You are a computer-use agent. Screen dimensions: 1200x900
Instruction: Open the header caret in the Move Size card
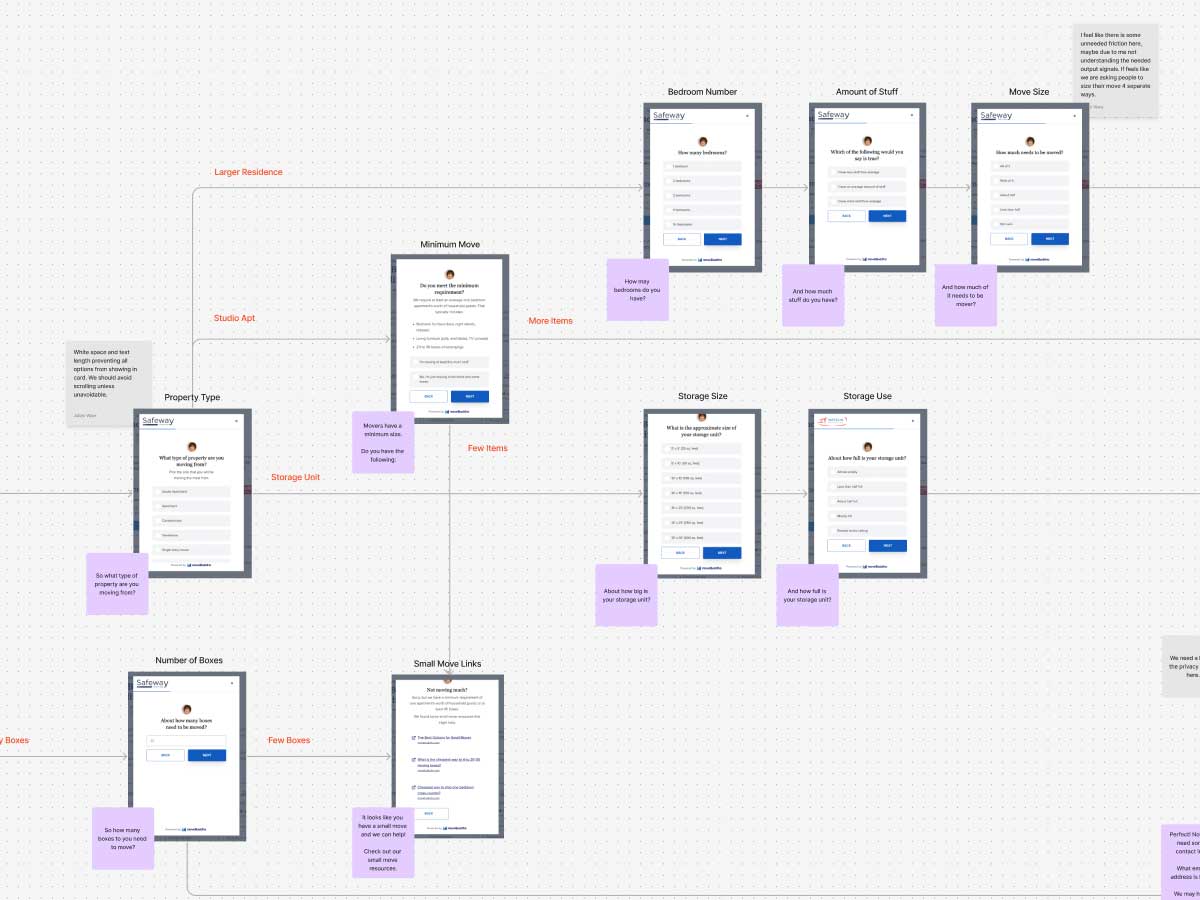1075,116
